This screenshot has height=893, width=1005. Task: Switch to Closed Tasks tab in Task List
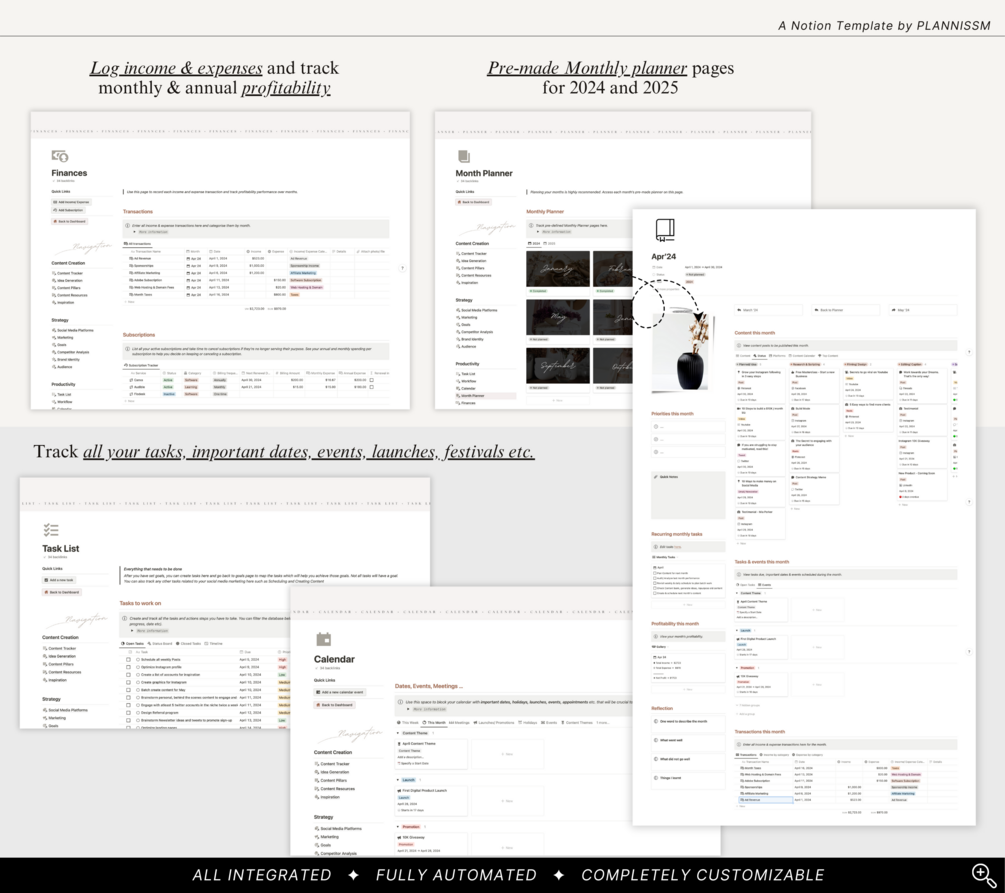coord(189,644)
